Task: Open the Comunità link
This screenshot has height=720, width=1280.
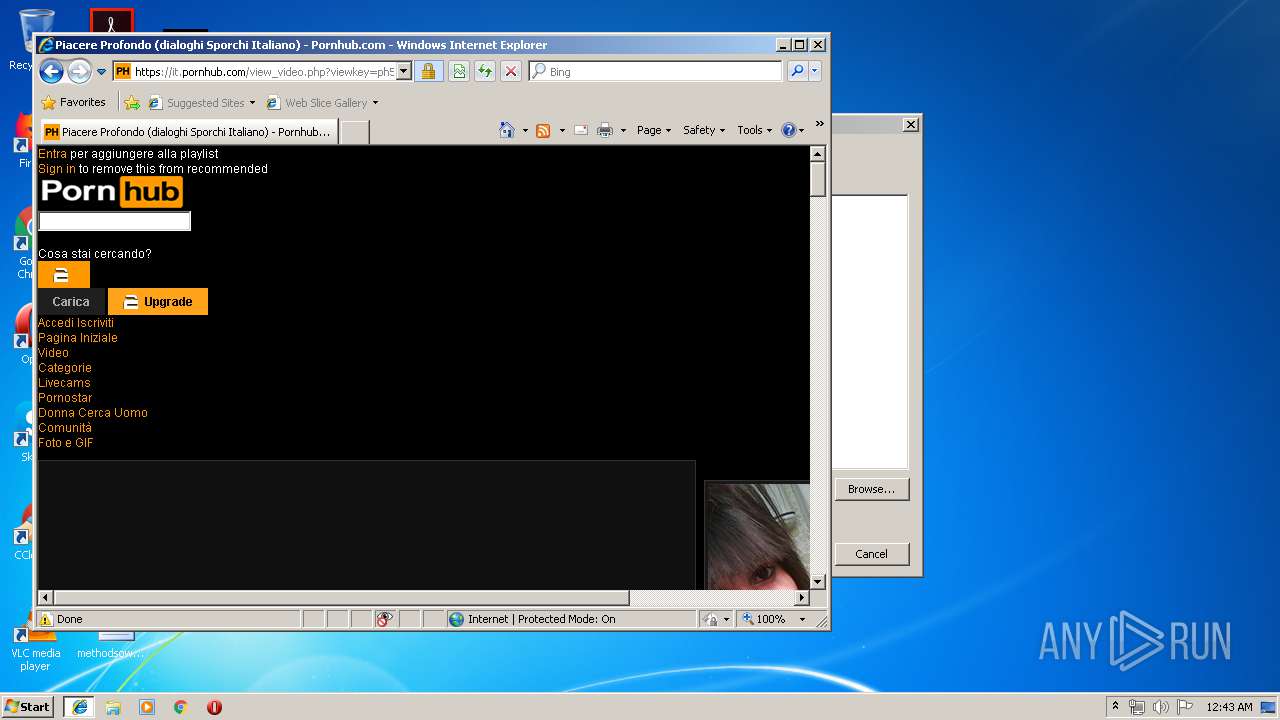Action: pos(65,428)
